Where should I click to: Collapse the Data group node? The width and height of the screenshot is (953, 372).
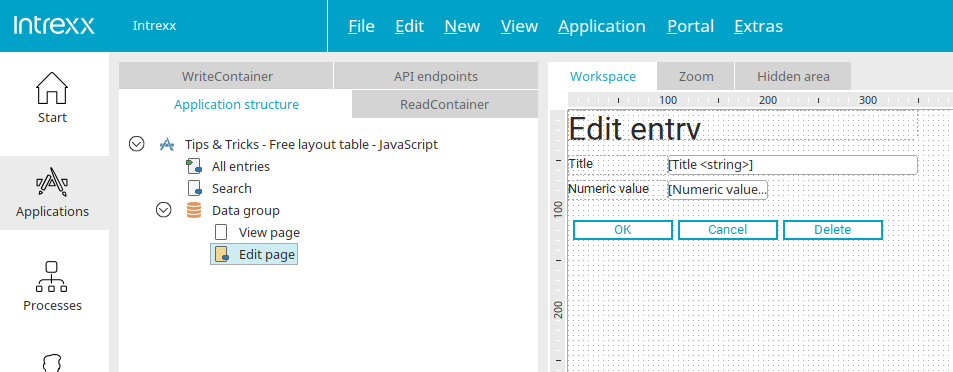coord(163,210)
